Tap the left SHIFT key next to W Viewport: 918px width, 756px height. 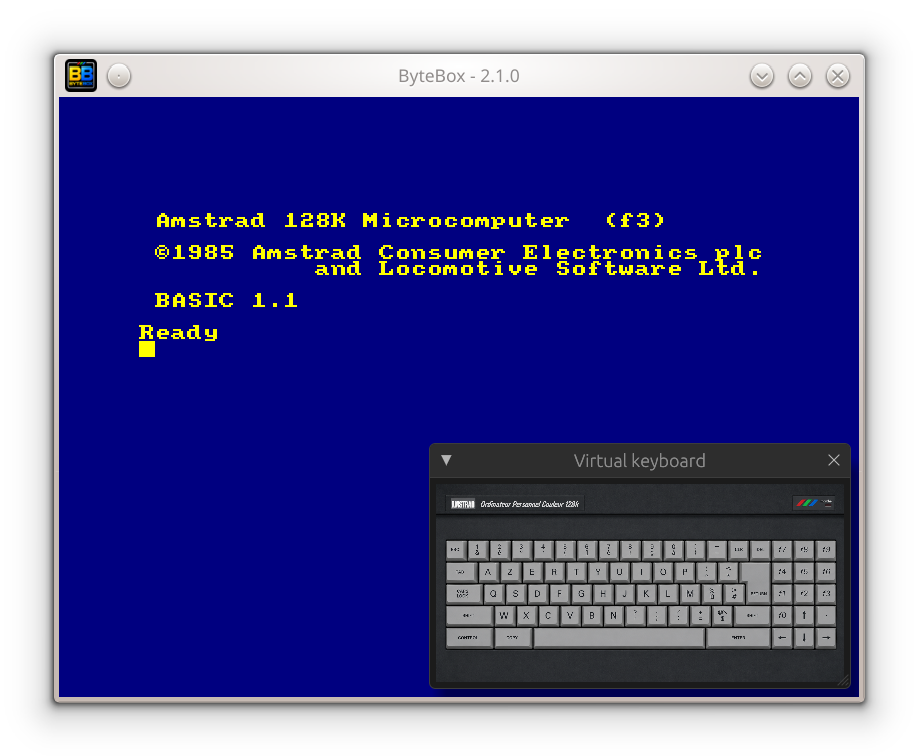469,615
